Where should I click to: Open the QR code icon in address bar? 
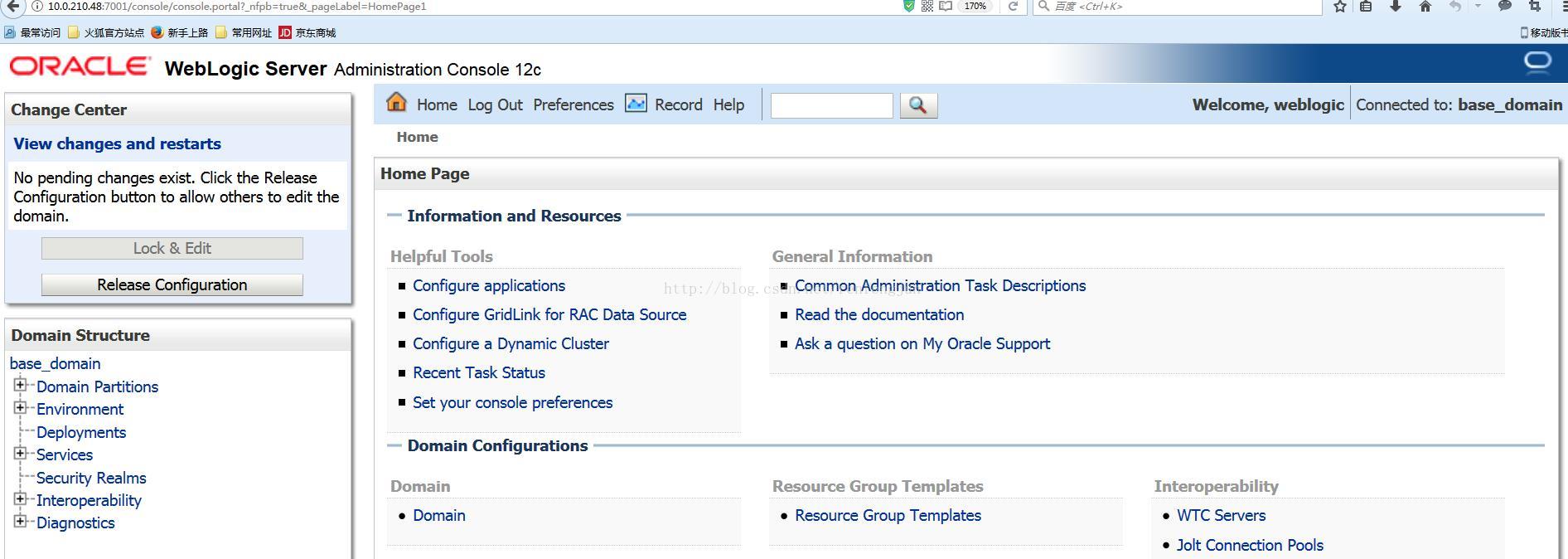pyautogui.click(x=927, y=6)
